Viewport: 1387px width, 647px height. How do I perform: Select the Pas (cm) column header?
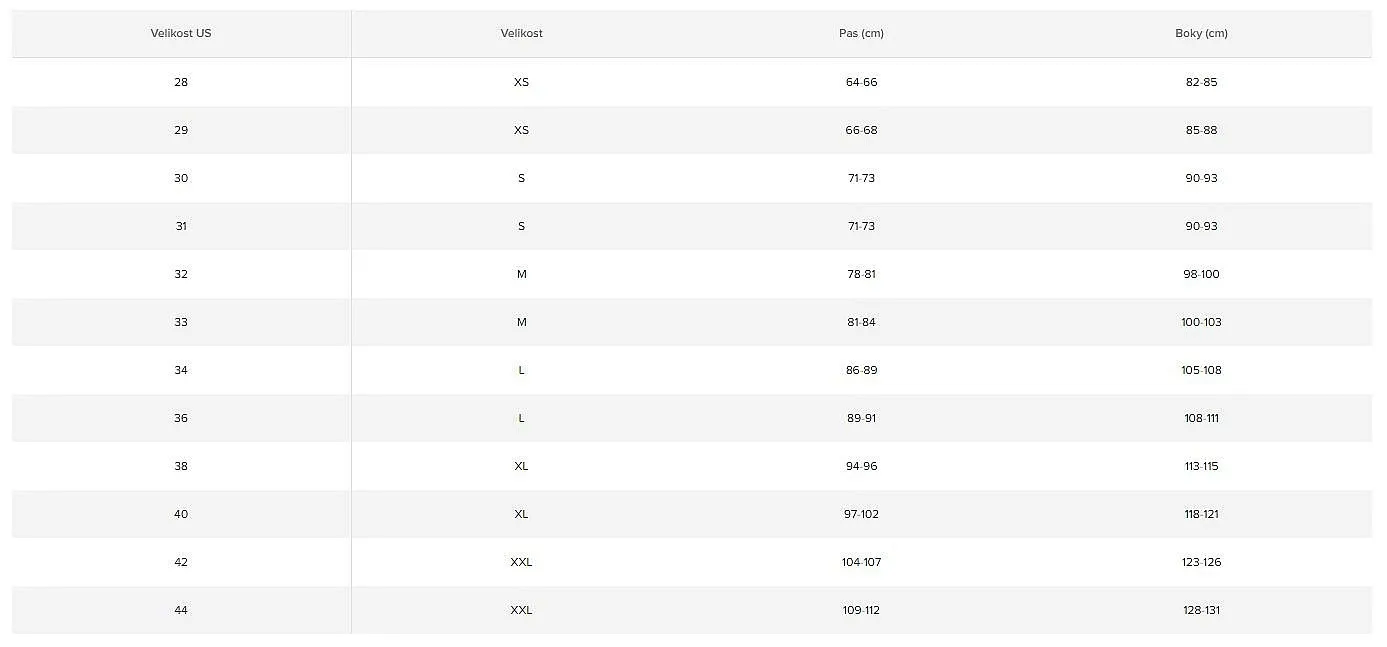pyautogui.click(x=861, y=33)
